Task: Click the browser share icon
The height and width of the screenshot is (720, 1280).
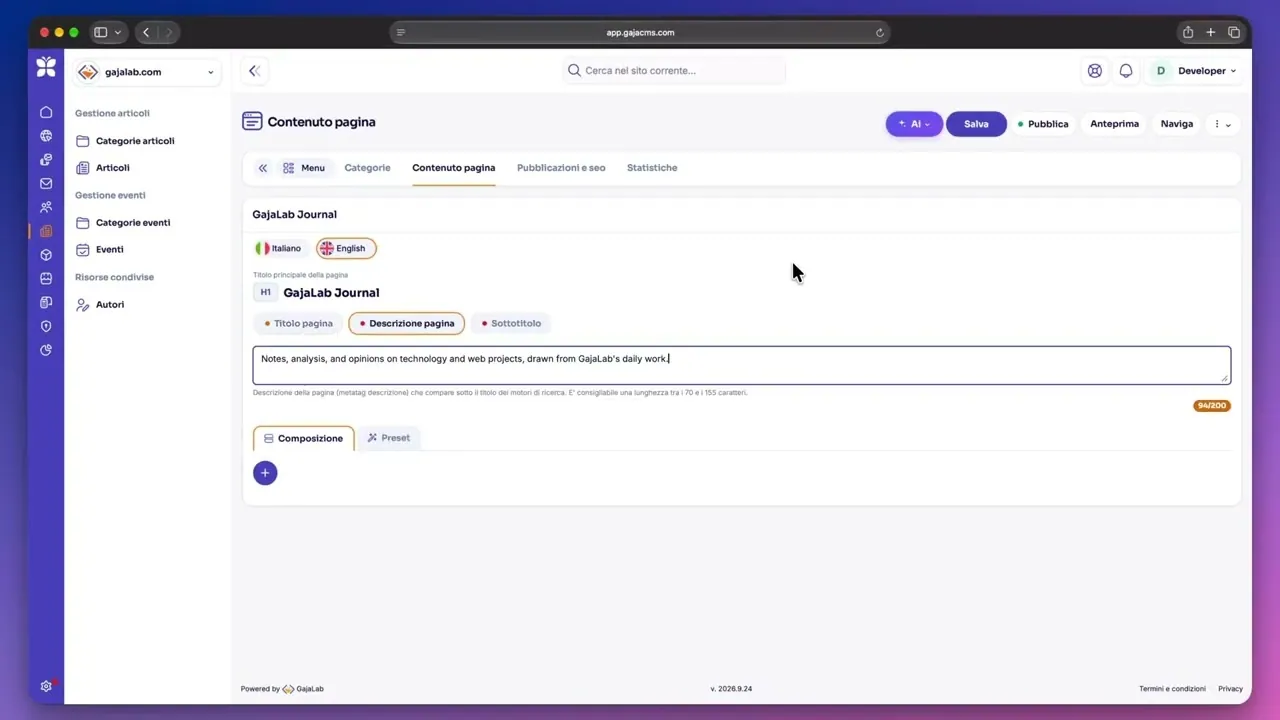Action: [1188, 32]
